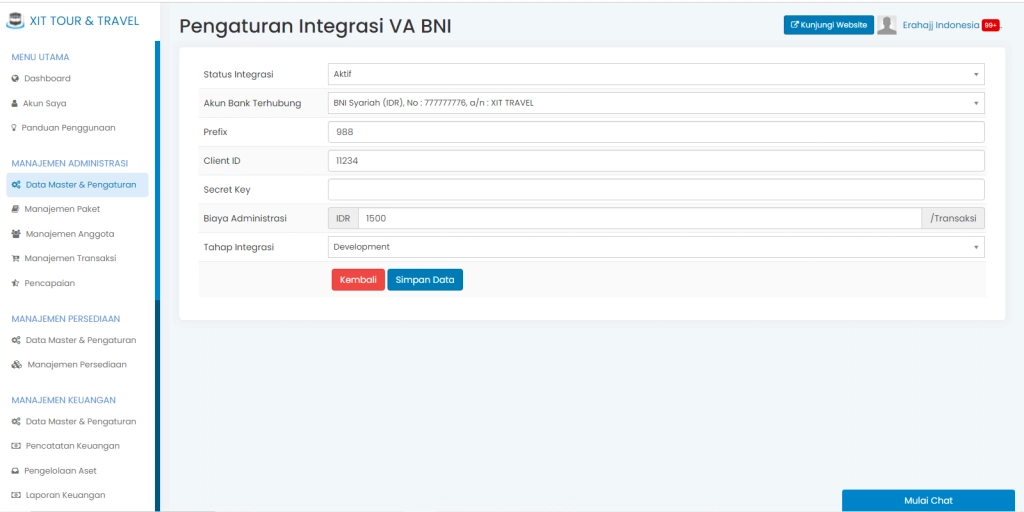The image size is (1024, 512).
Task: Click the XIT Tour & Travel logo icon
Action: coord(15,20)
